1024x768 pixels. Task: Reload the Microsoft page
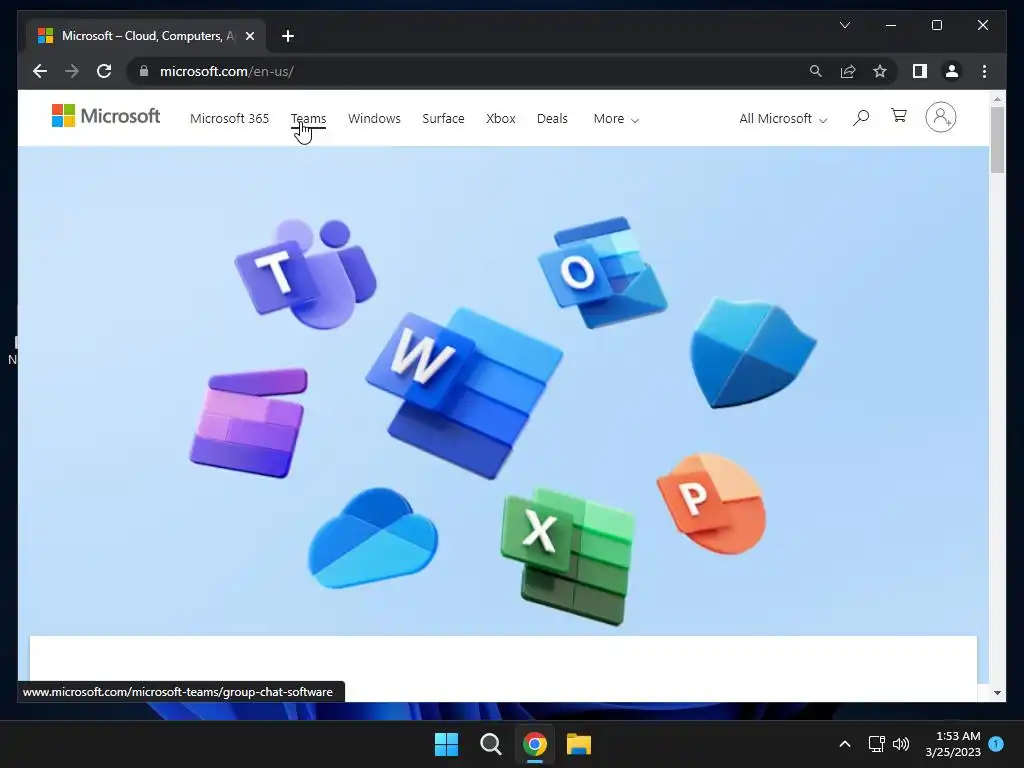pyautogui.click(x=104, y=71)
